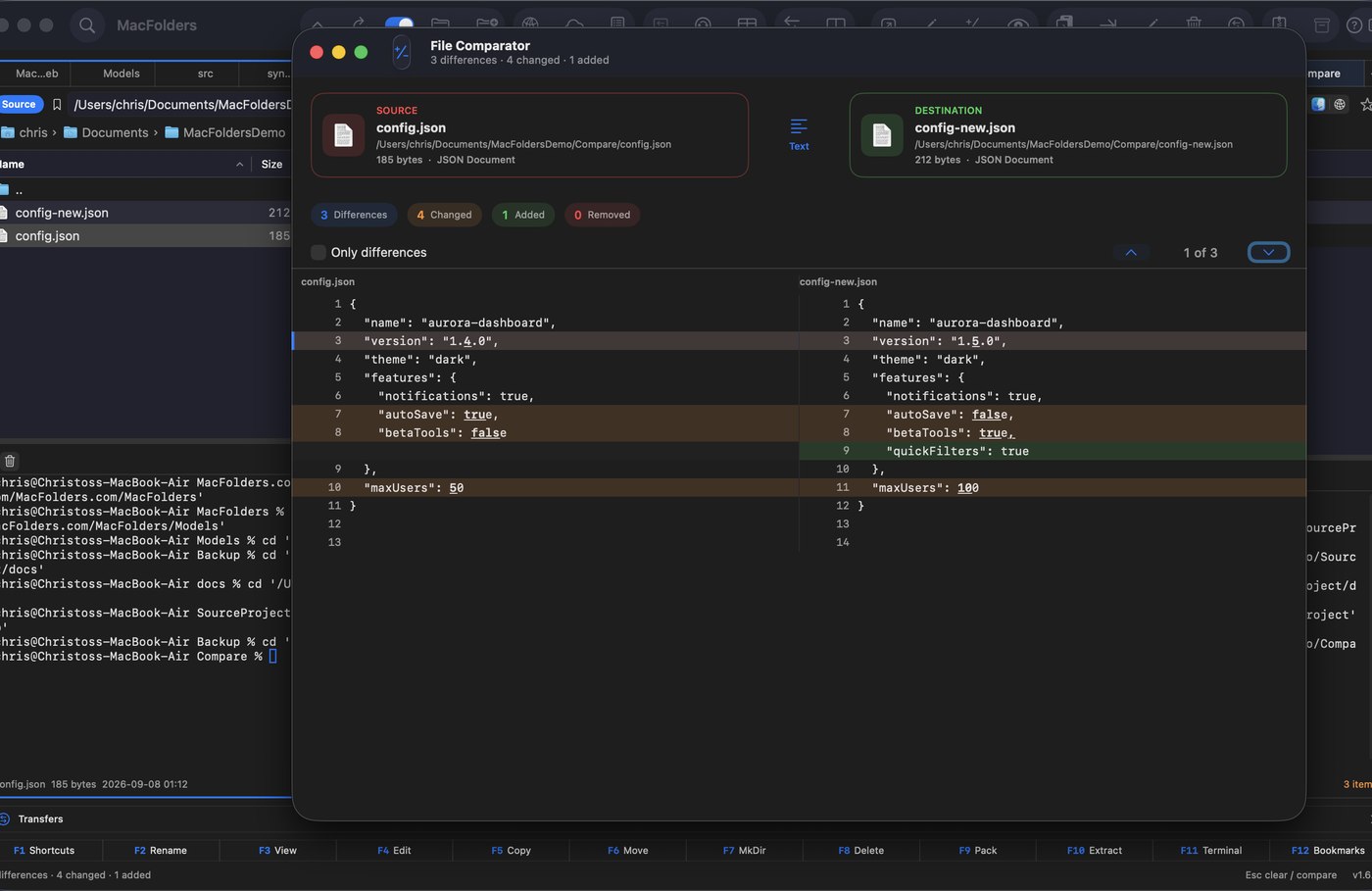Click the source config.json document icon
This screenshot has width=1372, height=891.
(343, 135)
